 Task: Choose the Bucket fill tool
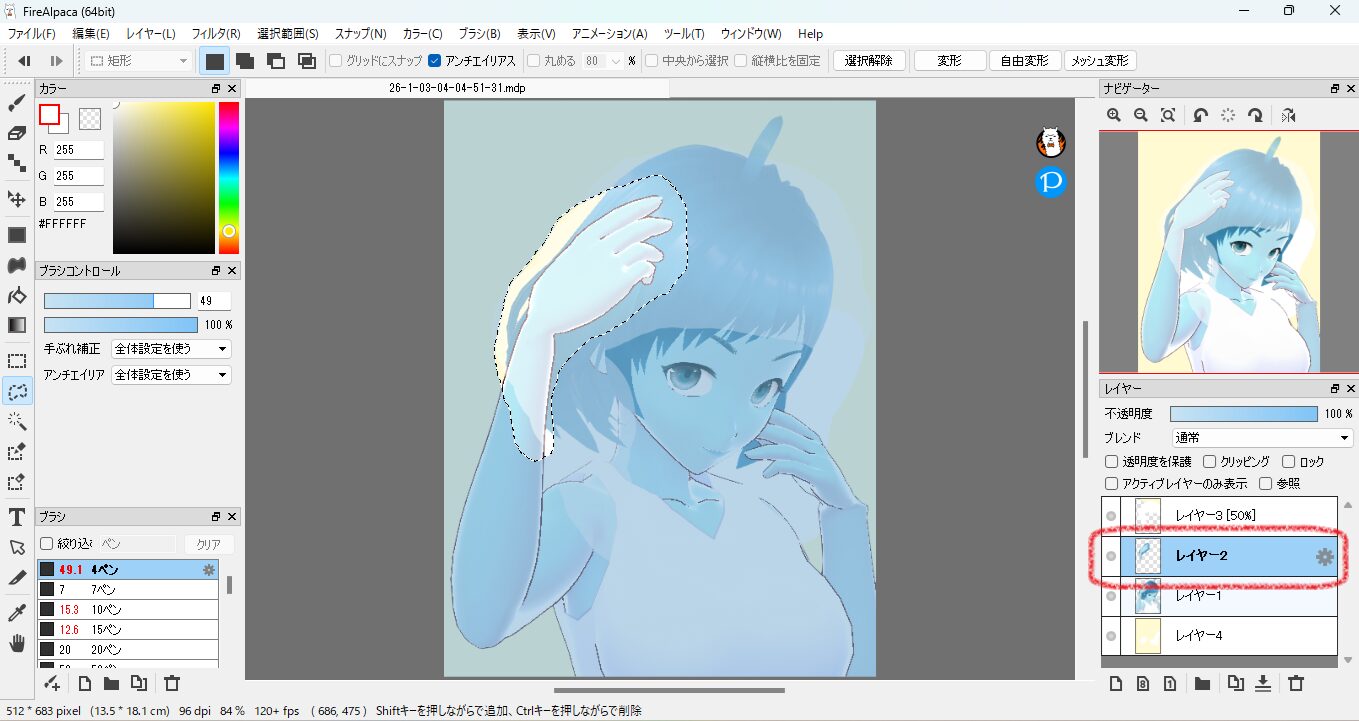coord(17,295)
